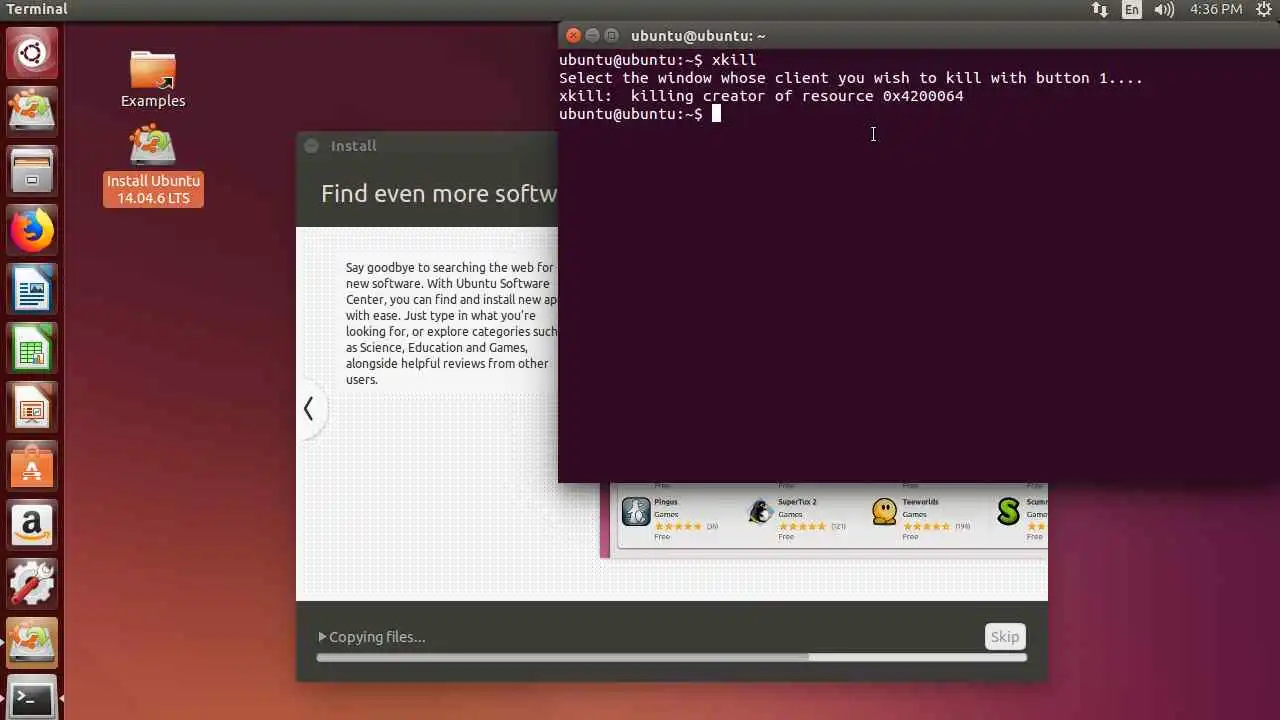The height and width of the screenshot is (720, 1280).
Task: Click the terminal prompt input line
Action: (x=640, y=114)
